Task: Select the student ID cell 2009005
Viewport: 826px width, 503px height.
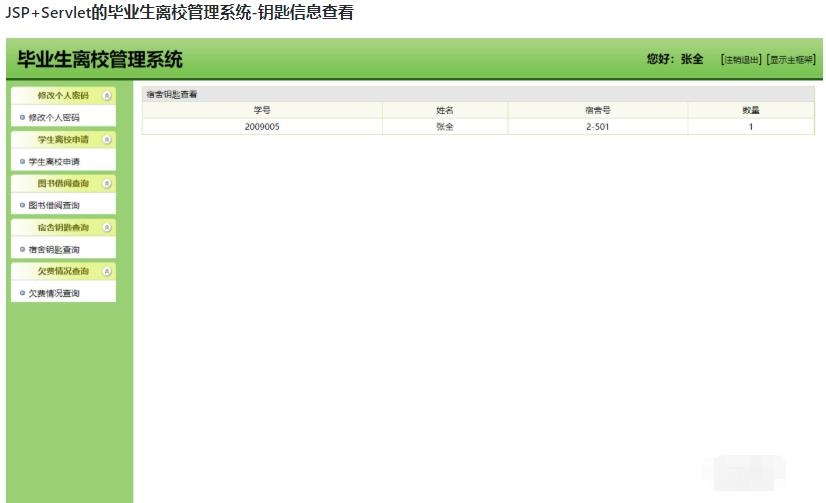Action: pos(262,126)
